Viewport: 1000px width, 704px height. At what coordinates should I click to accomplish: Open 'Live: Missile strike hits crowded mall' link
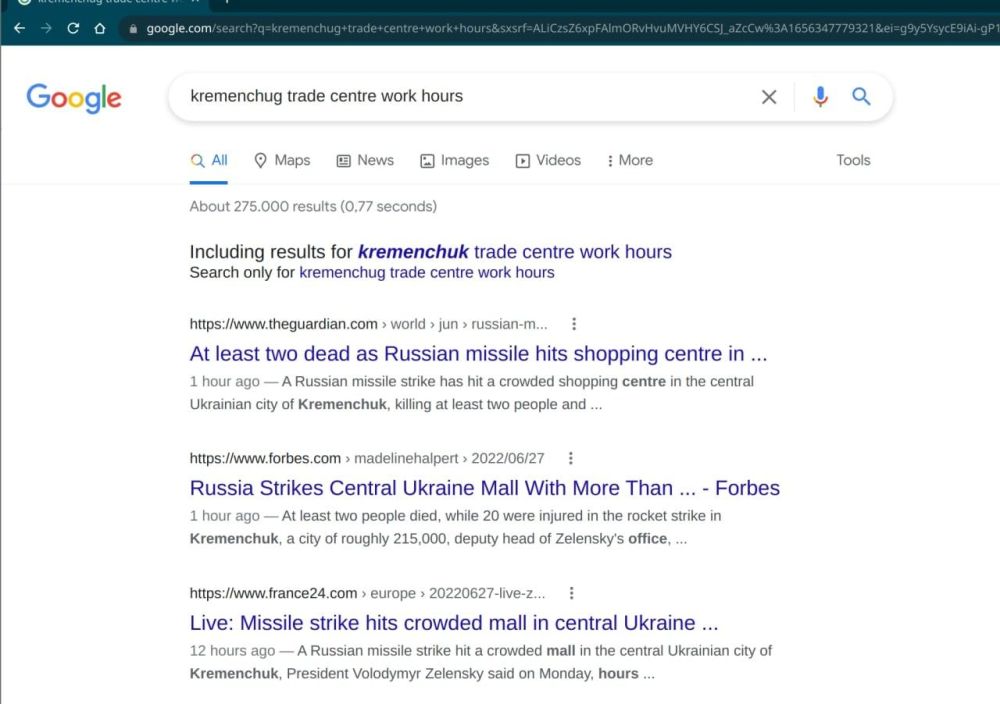(454, 622)
